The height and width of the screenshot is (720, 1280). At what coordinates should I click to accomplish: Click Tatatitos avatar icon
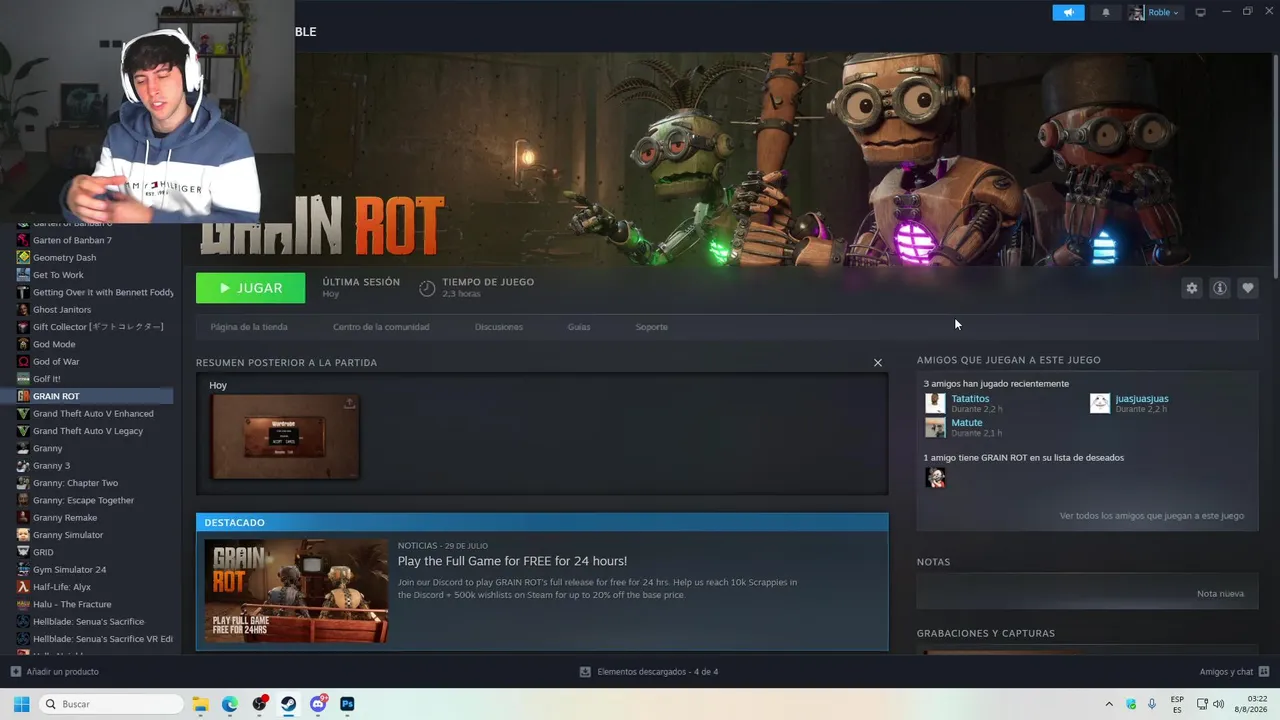[935, 403]
